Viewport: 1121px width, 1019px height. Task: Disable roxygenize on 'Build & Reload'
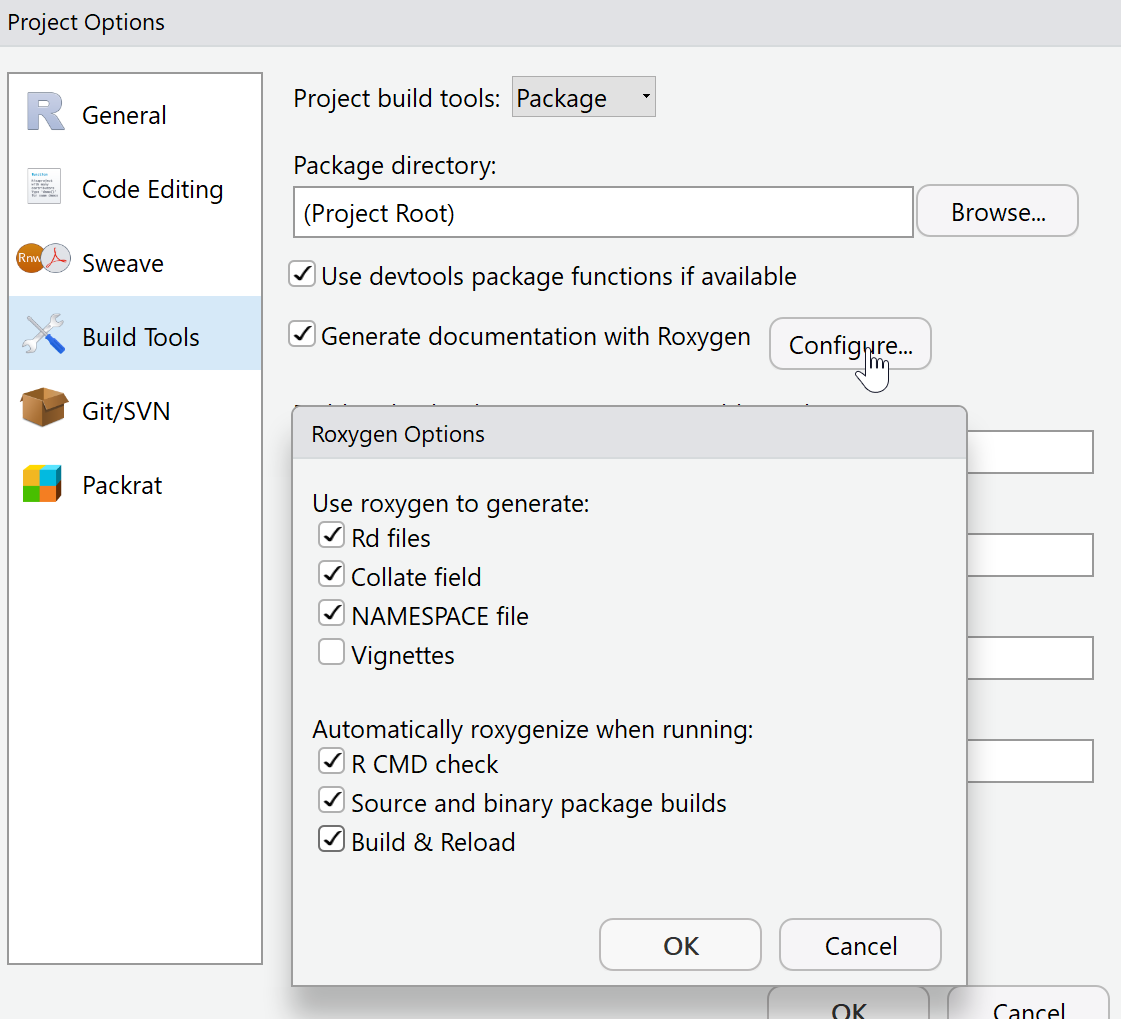coord(331,839)
